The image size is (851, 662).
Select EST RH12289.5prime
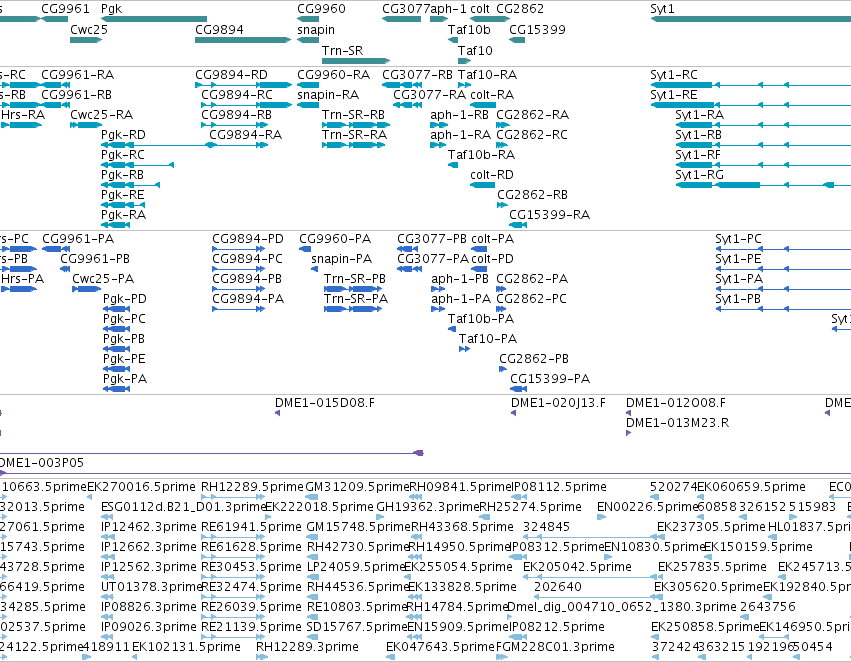[252, 487]
